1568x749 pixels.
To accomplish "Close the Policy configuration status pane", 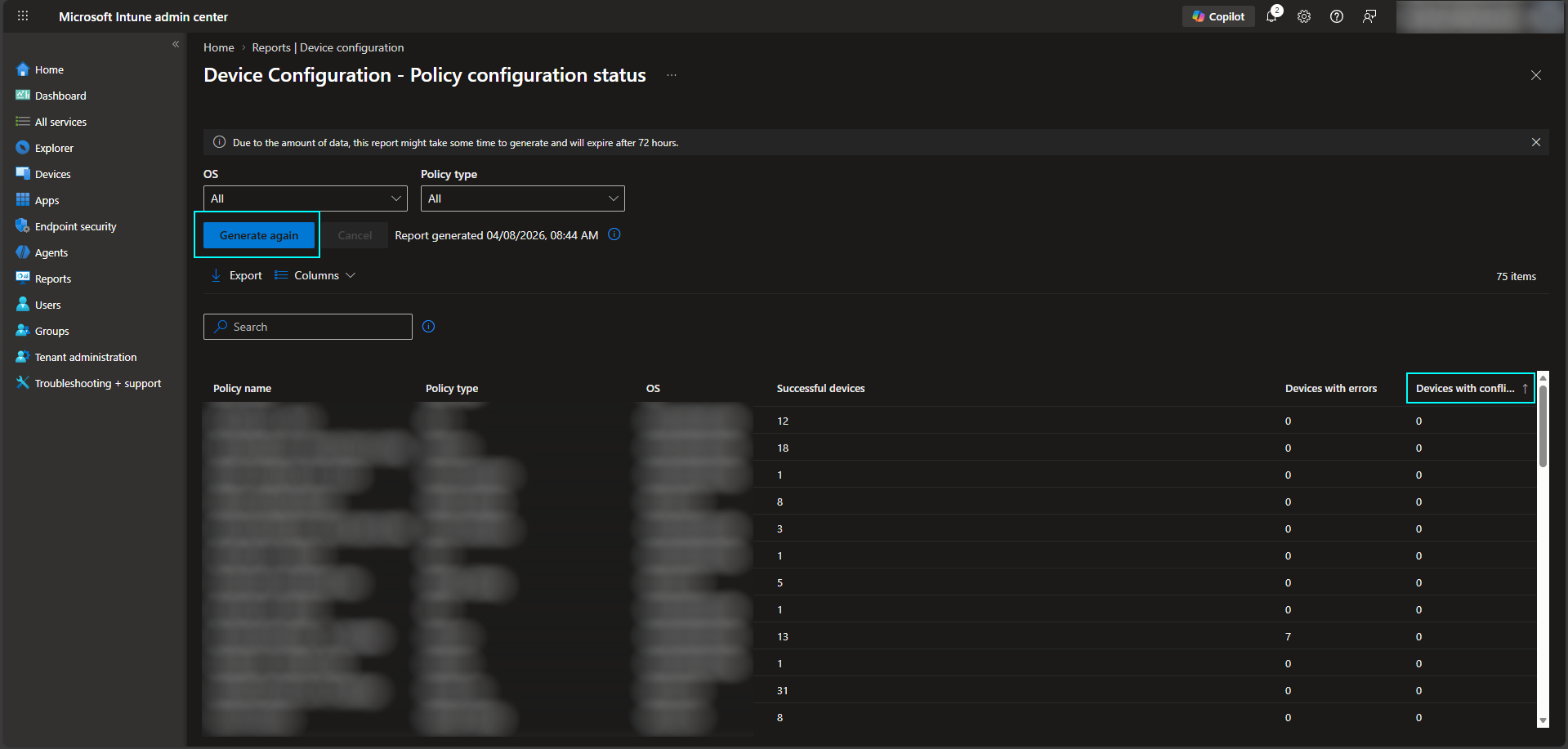I will click(x=1536, y=75).
